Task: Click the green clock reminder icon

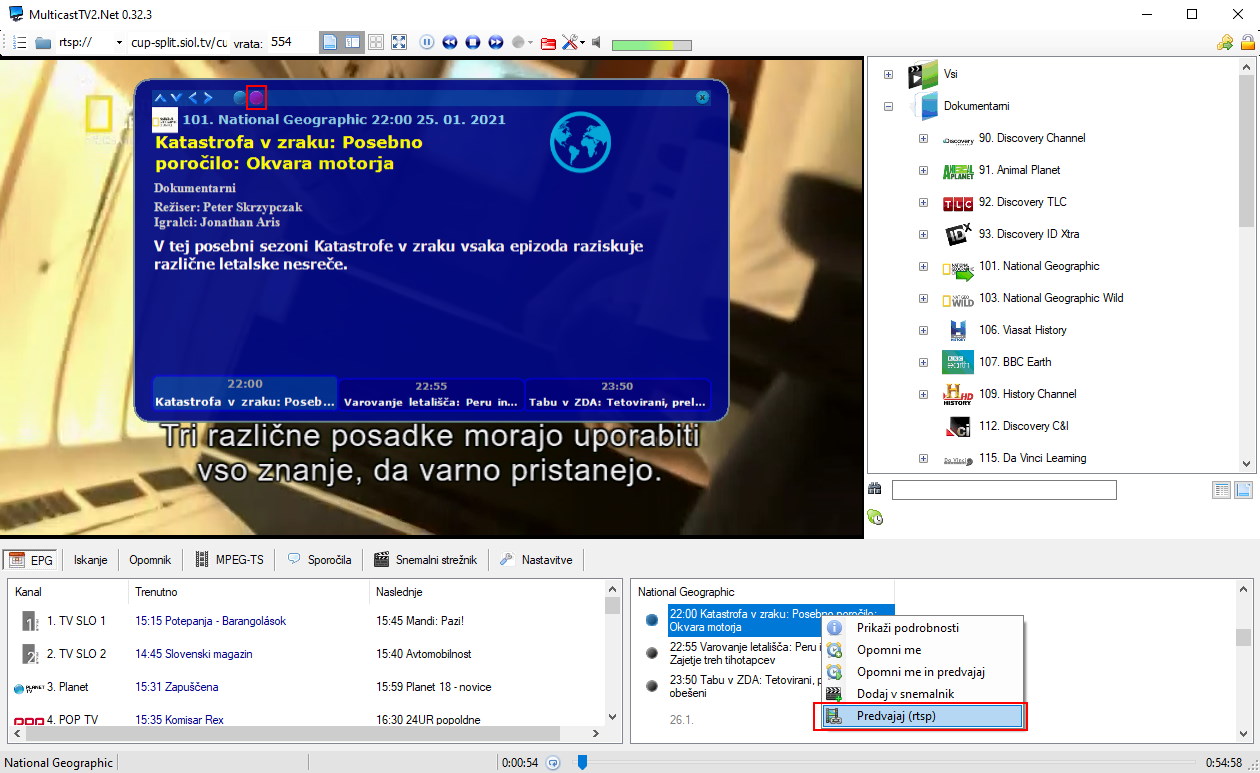Action: pos(875,517)
